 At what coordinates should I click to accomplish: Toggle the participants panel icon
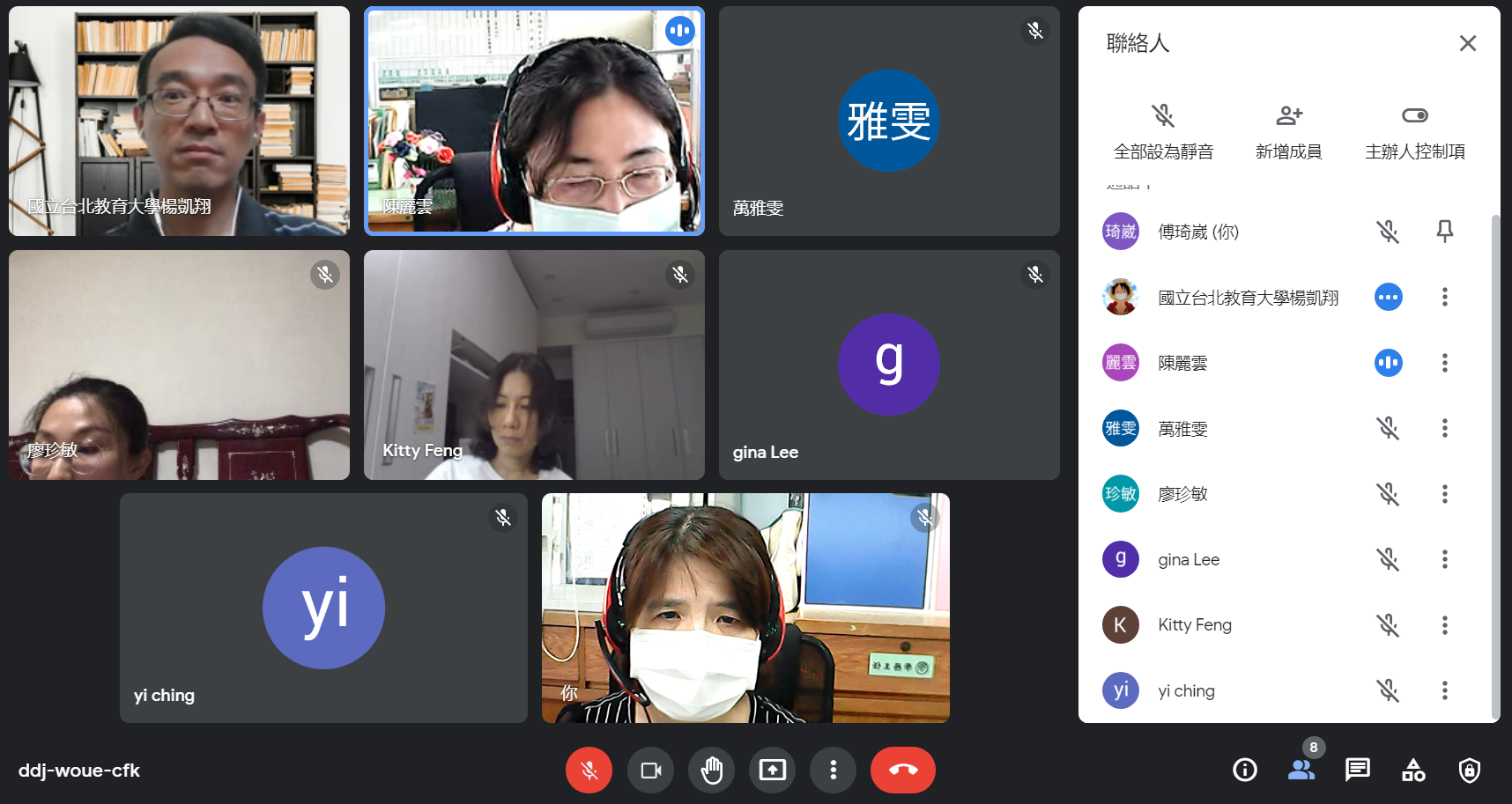[x=1301, y=771]
